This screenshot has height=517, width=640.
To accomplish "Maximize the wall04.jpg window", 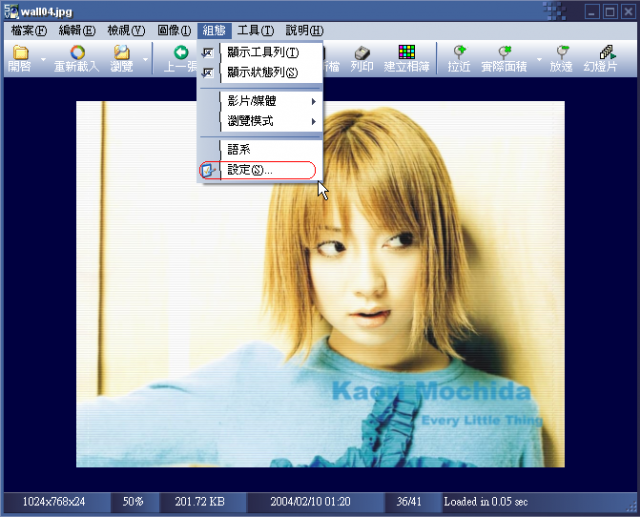I will (x=611, y=11).
